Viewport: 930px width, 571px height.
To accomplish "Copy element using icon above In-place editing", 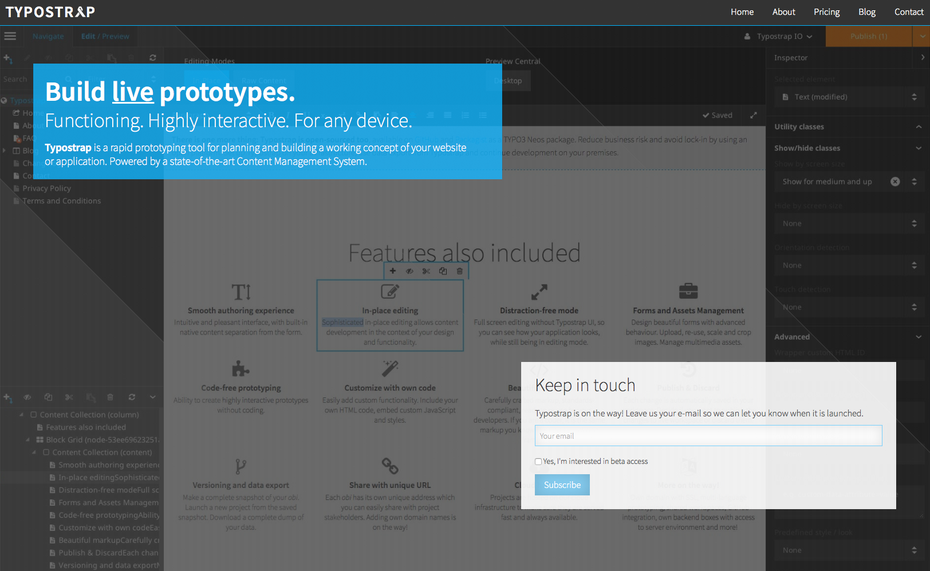I will pyautogui.click(x=442, y=271).
